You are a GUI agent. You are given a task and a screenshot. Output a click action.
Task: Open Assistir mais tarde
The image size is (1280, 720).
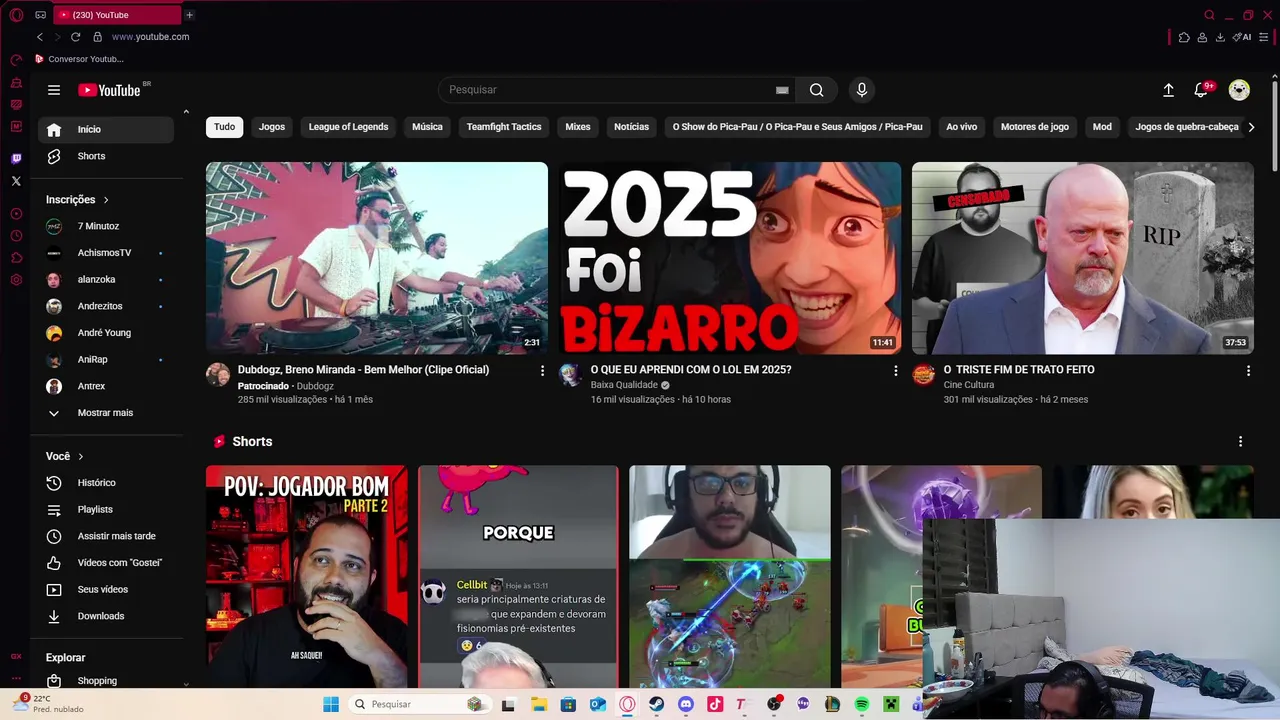coord(106,536)
